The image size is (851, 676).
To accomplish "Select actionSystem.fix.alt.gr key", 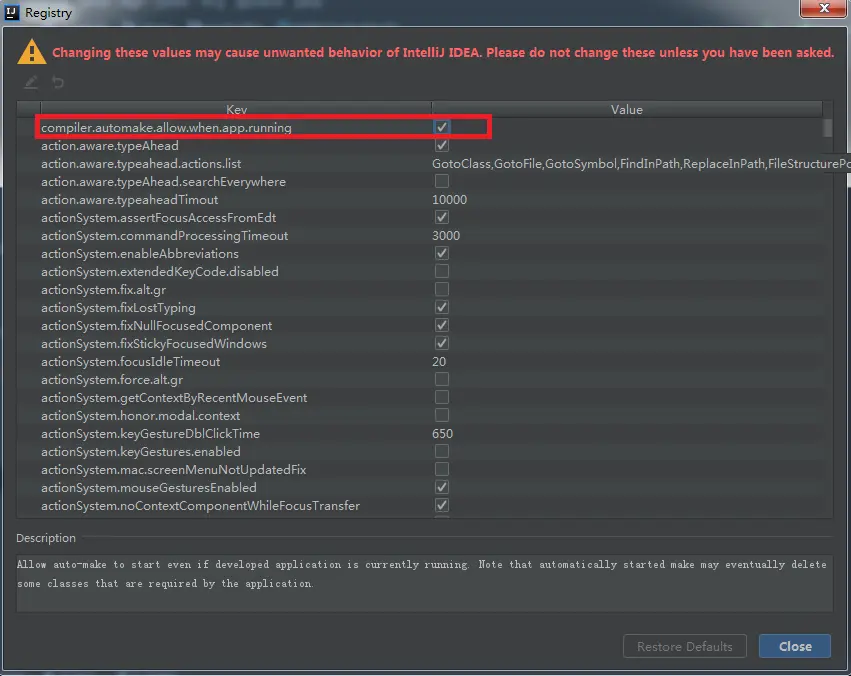I will [x=104, y=290].
